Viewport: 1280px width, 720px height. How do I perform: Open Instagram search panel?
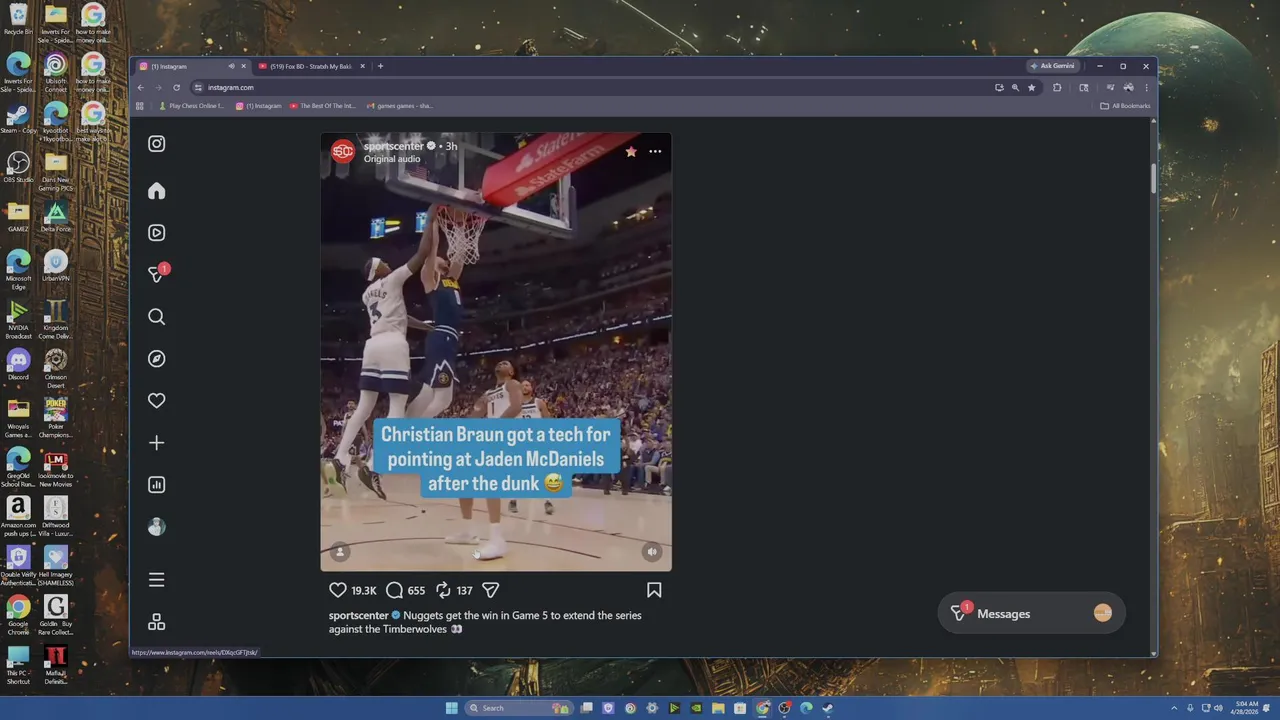click(157, 317)
